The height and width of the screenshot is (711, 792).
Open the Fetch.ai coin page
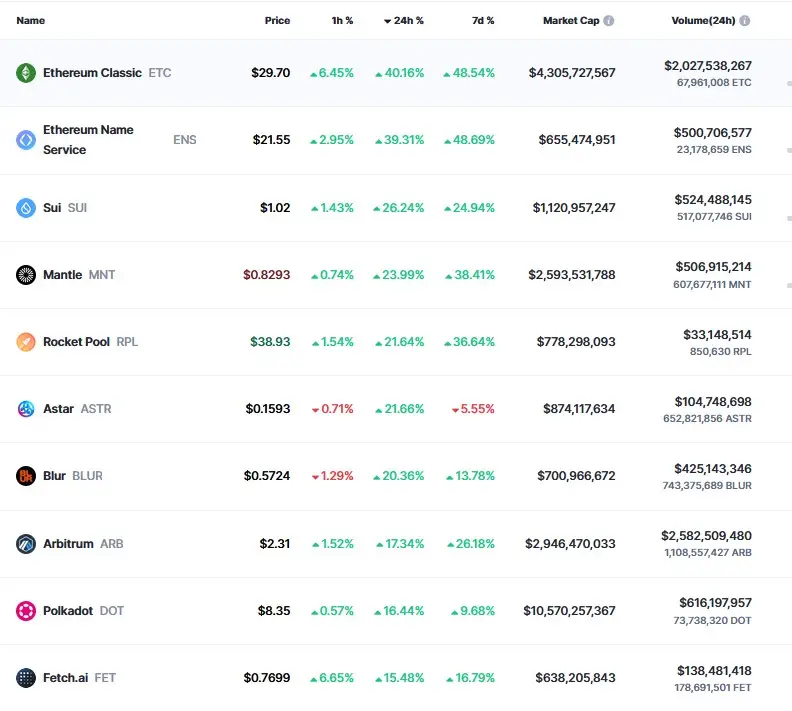[66, 678]
